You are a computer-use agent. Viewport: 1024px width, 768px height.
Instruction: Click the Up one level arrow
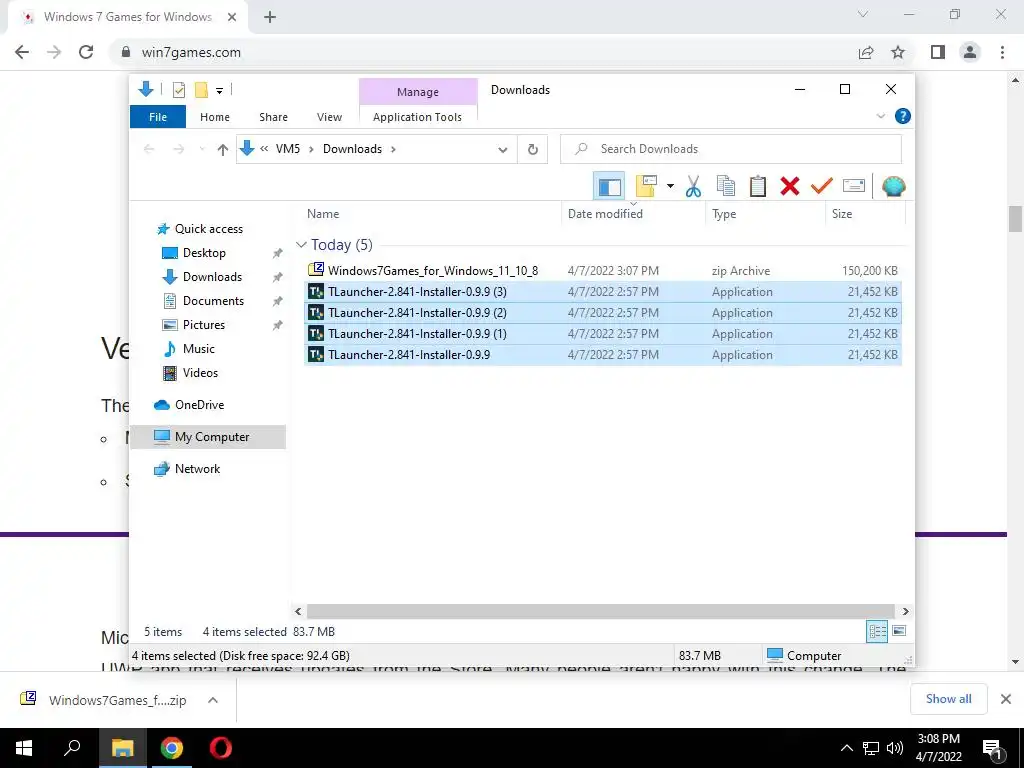pos(223,150)
